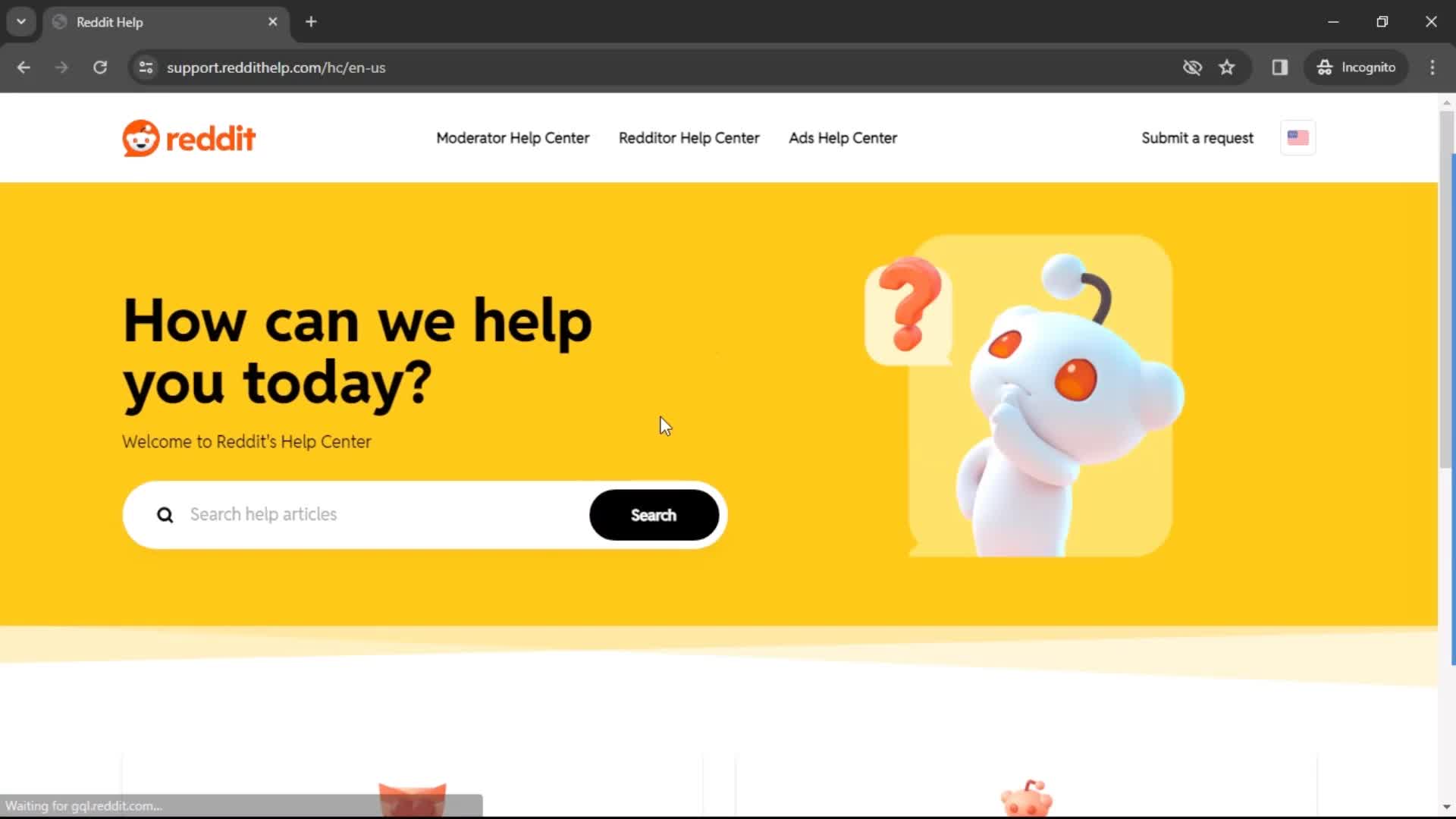1456x819 pixels.
Task: Click the Reddit logo icon
Action: pyautogui.click(x=139, y=138)
